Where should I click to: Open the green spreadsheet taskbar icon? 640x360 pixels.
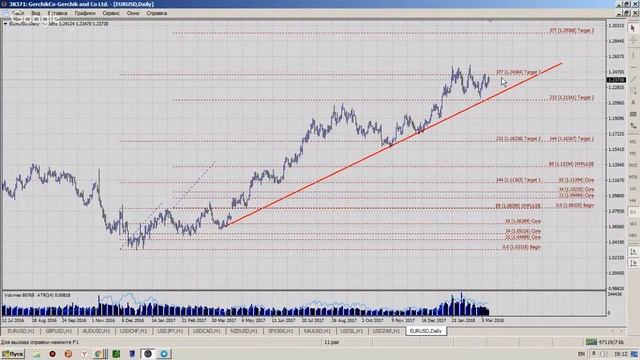point(116,354)
